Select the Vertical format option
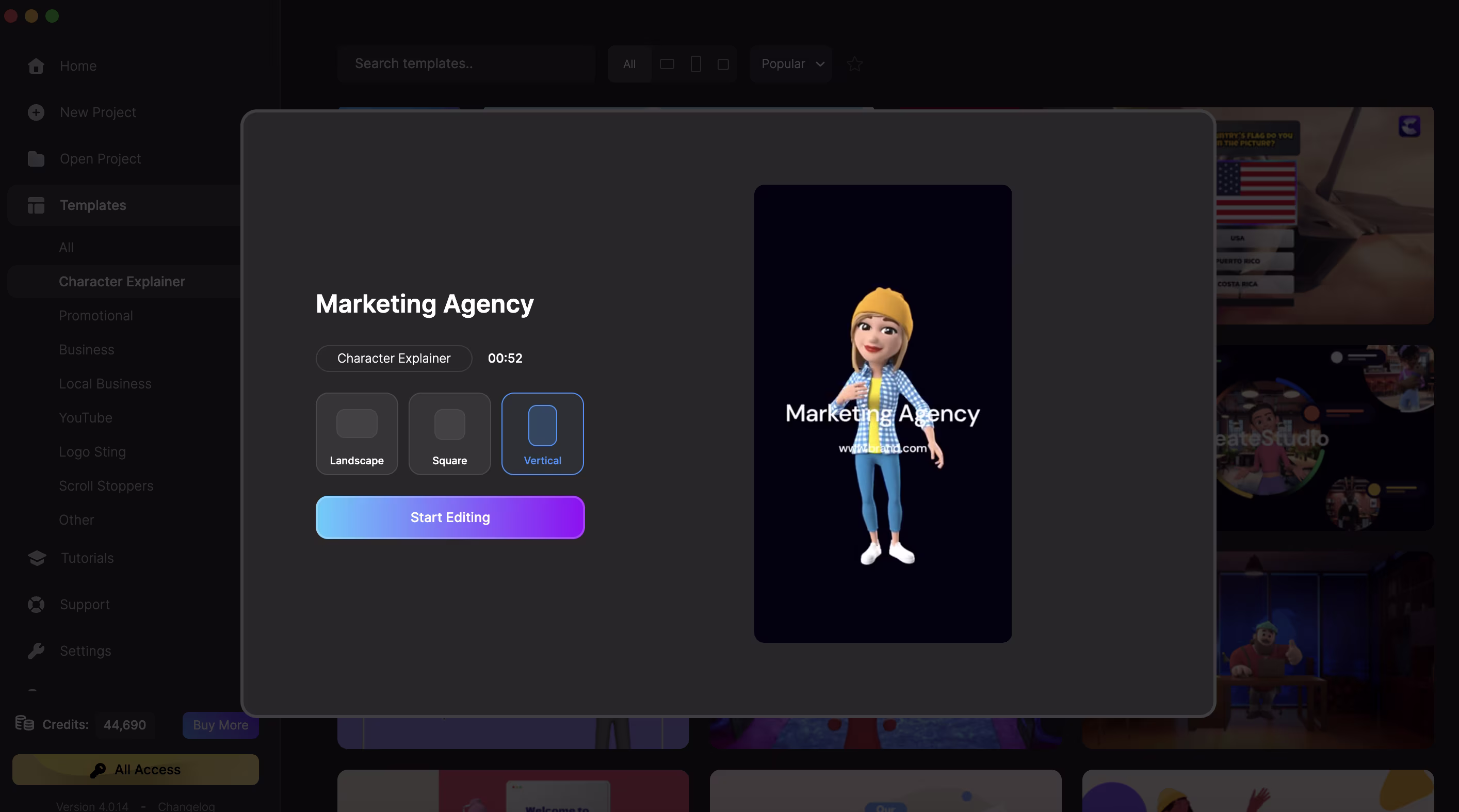This screenshot has width=1459, height=812. [x=542, y=434]
